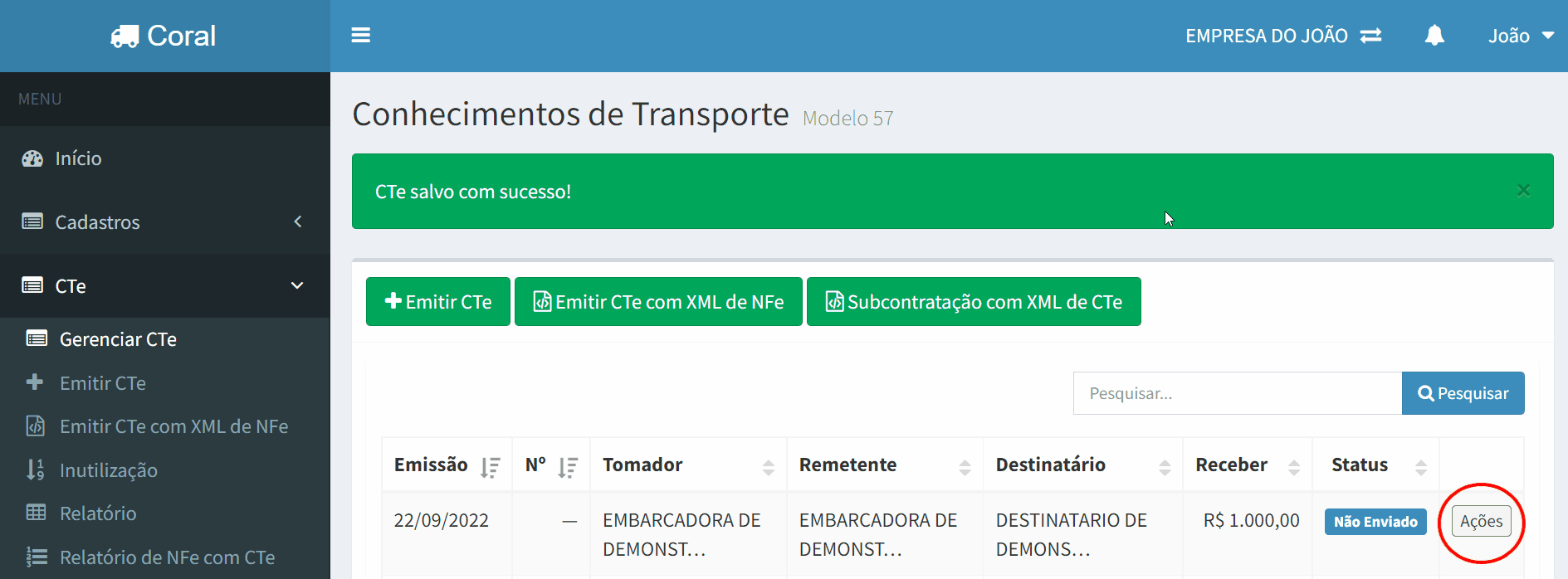This screenshot has width=1568, height=579.
Task: Toggle the hamburger sidebar menu icon
Action: point(360,36)
